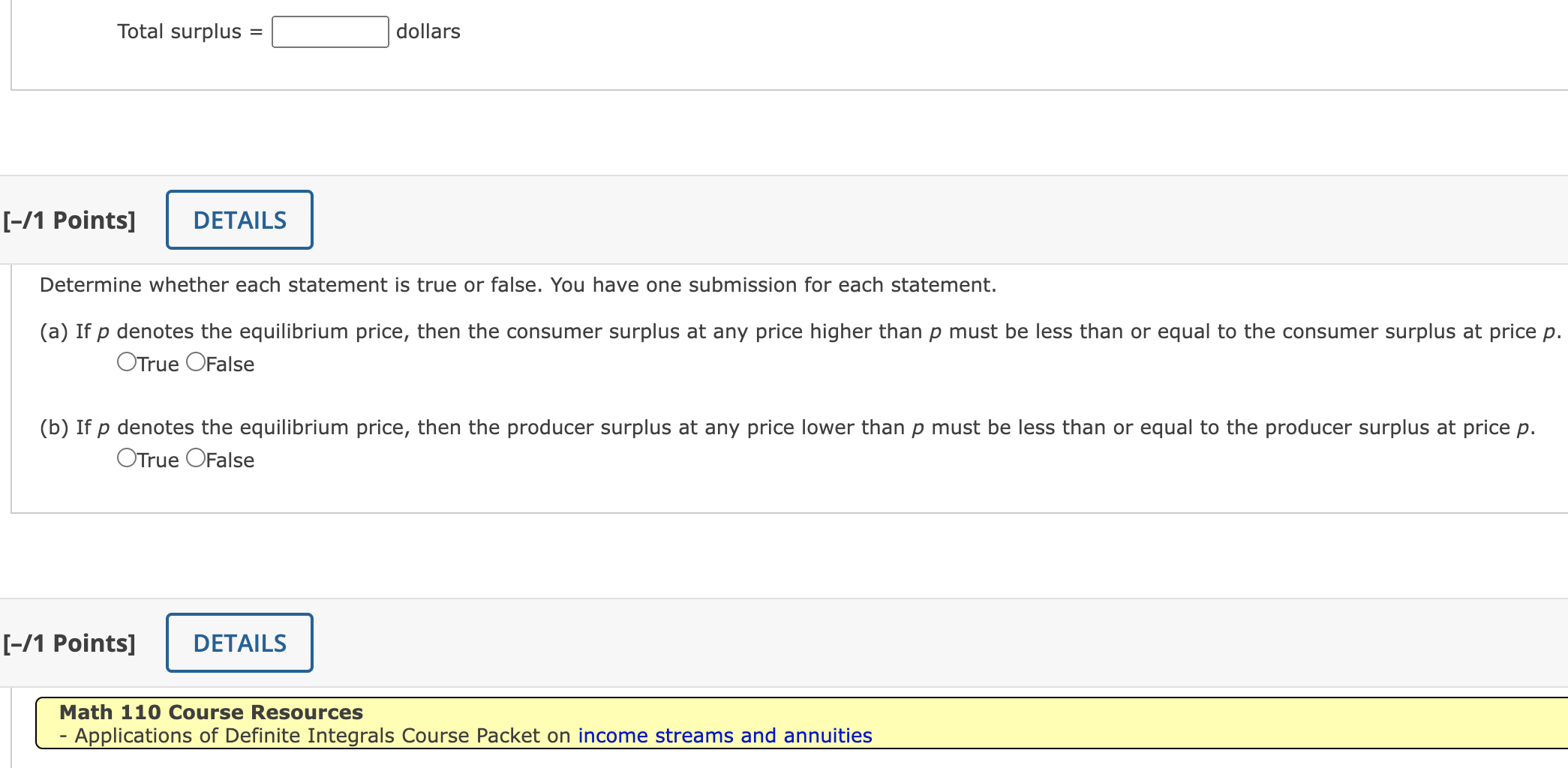
Task: Select False for statement (b)
Action: click(196, 458)
